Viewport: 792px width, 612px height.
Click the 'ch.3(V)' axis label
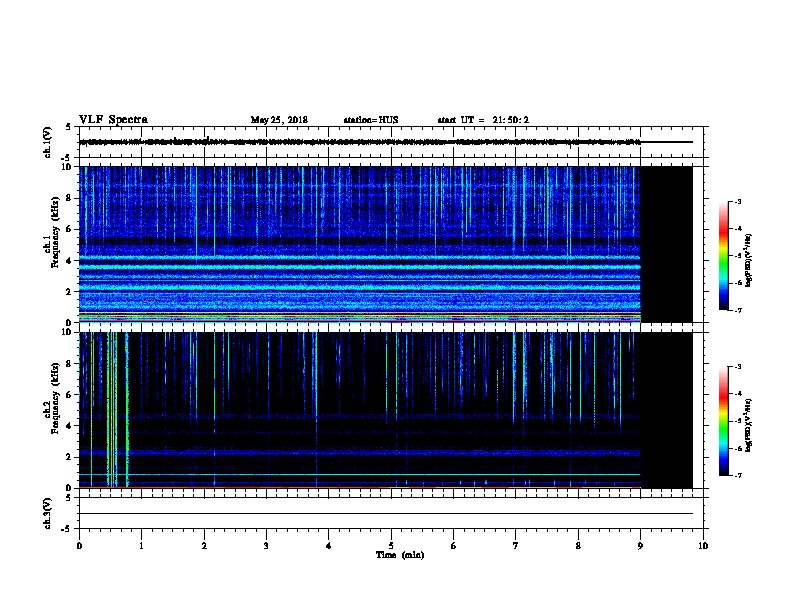pos(48,513)
